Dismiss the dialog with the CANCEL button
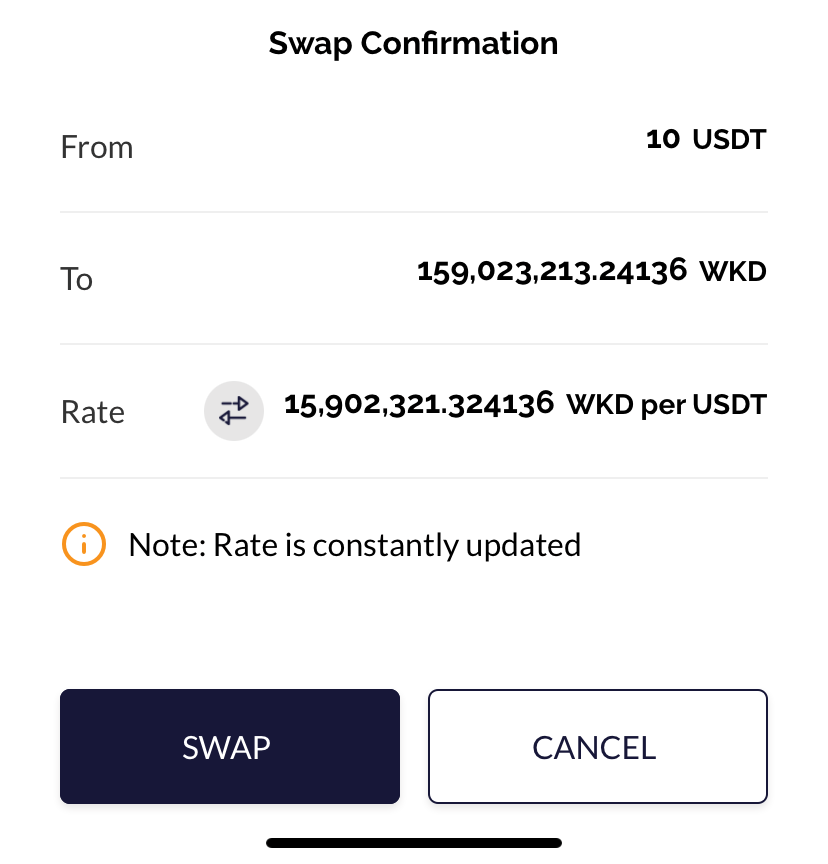828x864 pixels. pos(598,746)
